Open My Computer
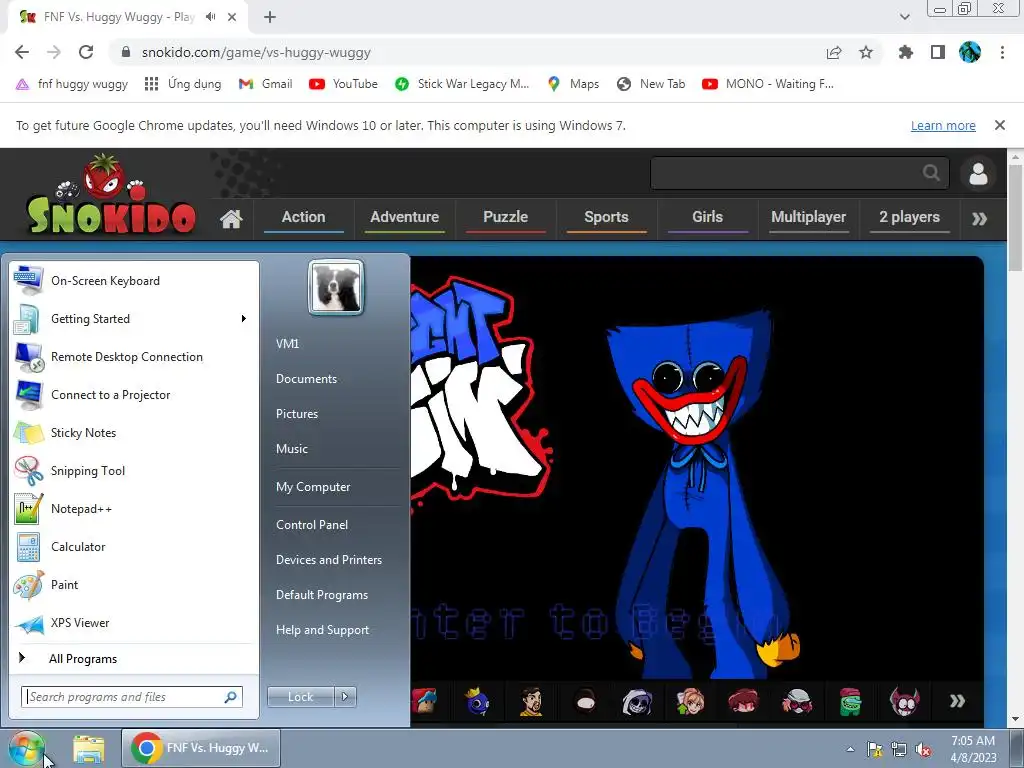Viewport: 1024px width, 768px height. [313, 487]
